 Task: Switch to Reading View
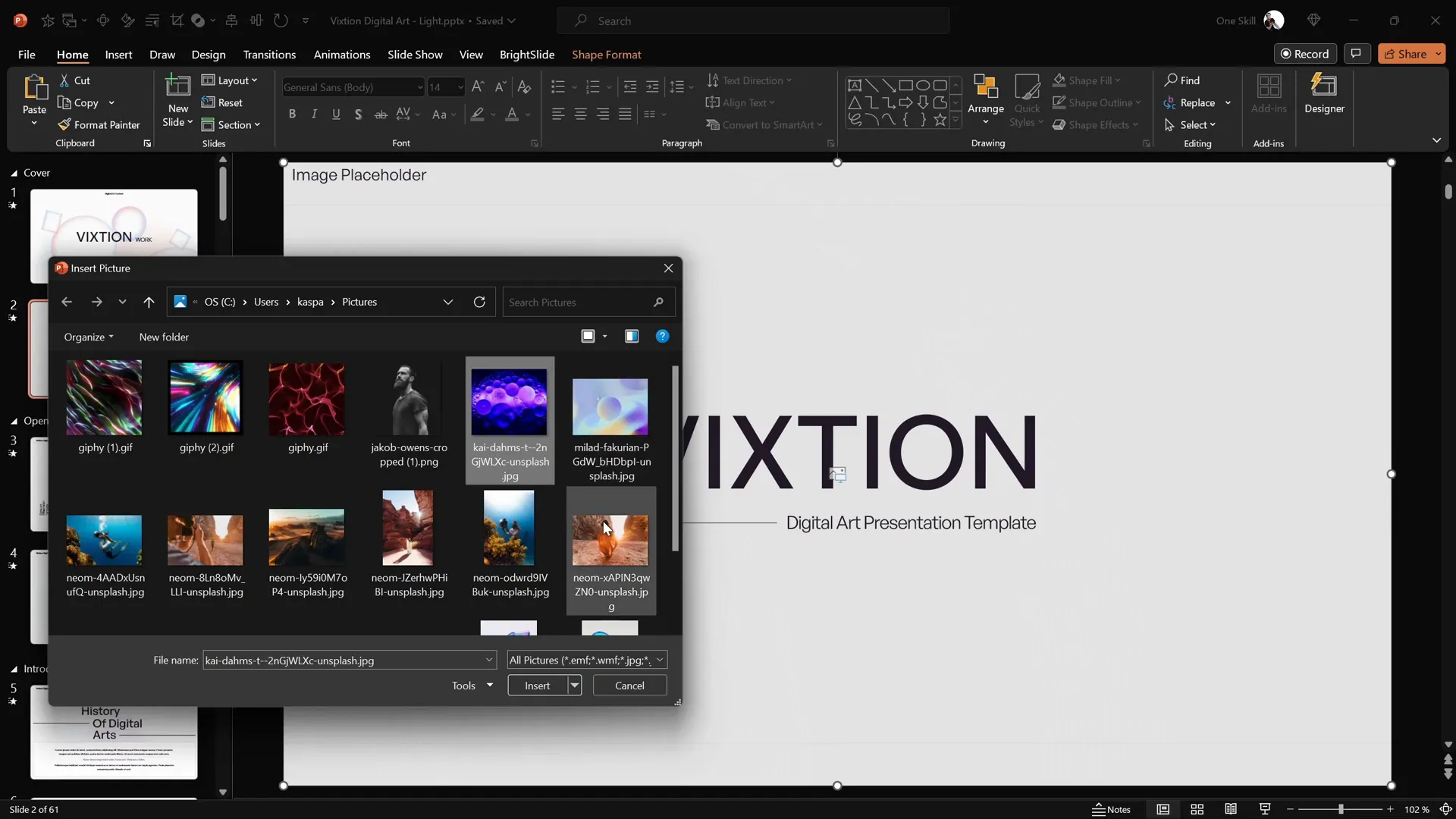tap(1231, 810)
